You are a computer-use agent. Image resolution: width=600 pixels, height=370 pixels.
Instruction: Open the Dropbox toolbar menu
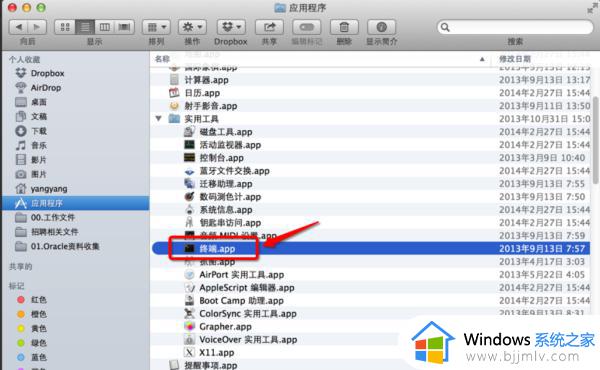(x=231, y=27)
